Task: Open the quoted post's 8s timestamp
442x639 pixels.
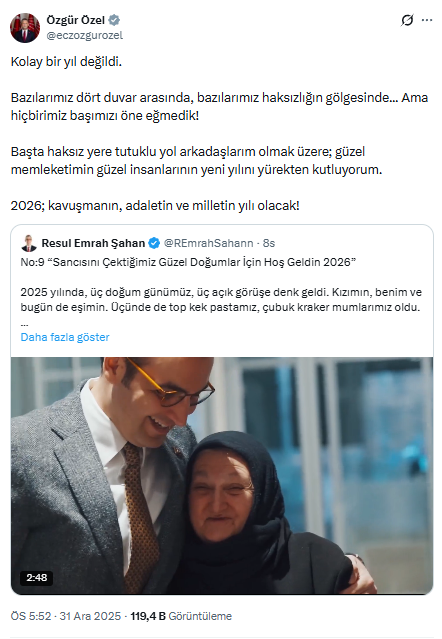Action: tap(269, 243)
